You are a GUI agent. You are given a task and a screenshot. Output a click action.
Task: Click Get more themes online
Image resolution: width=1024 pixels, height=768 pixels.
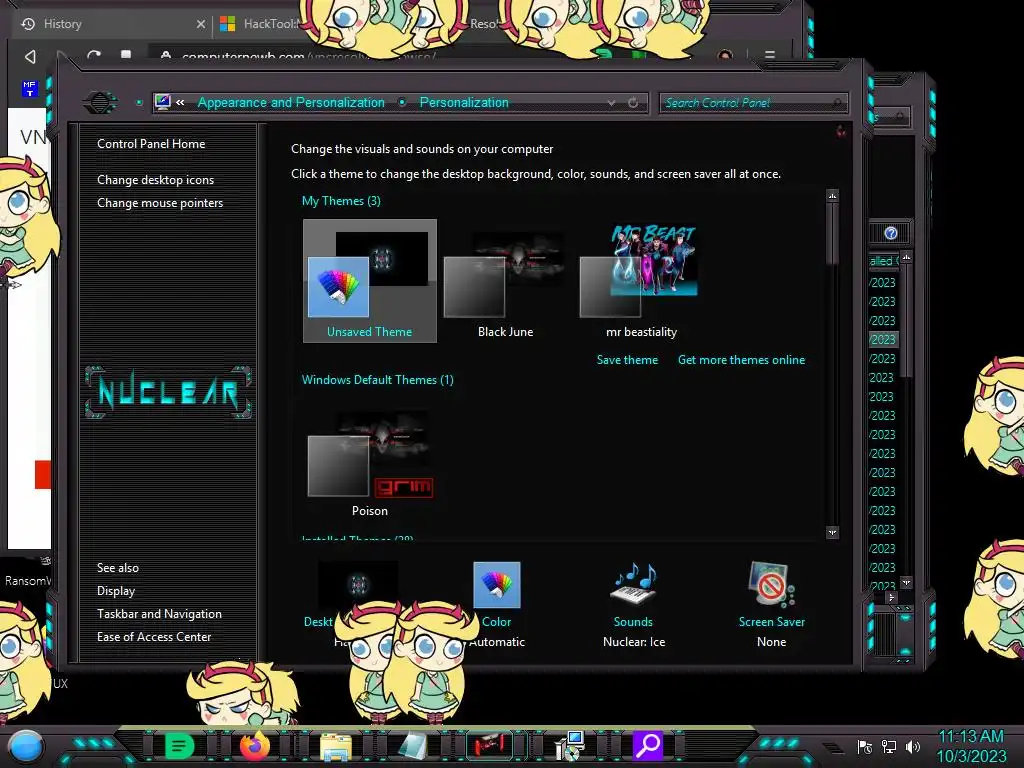tap(741, 360)
